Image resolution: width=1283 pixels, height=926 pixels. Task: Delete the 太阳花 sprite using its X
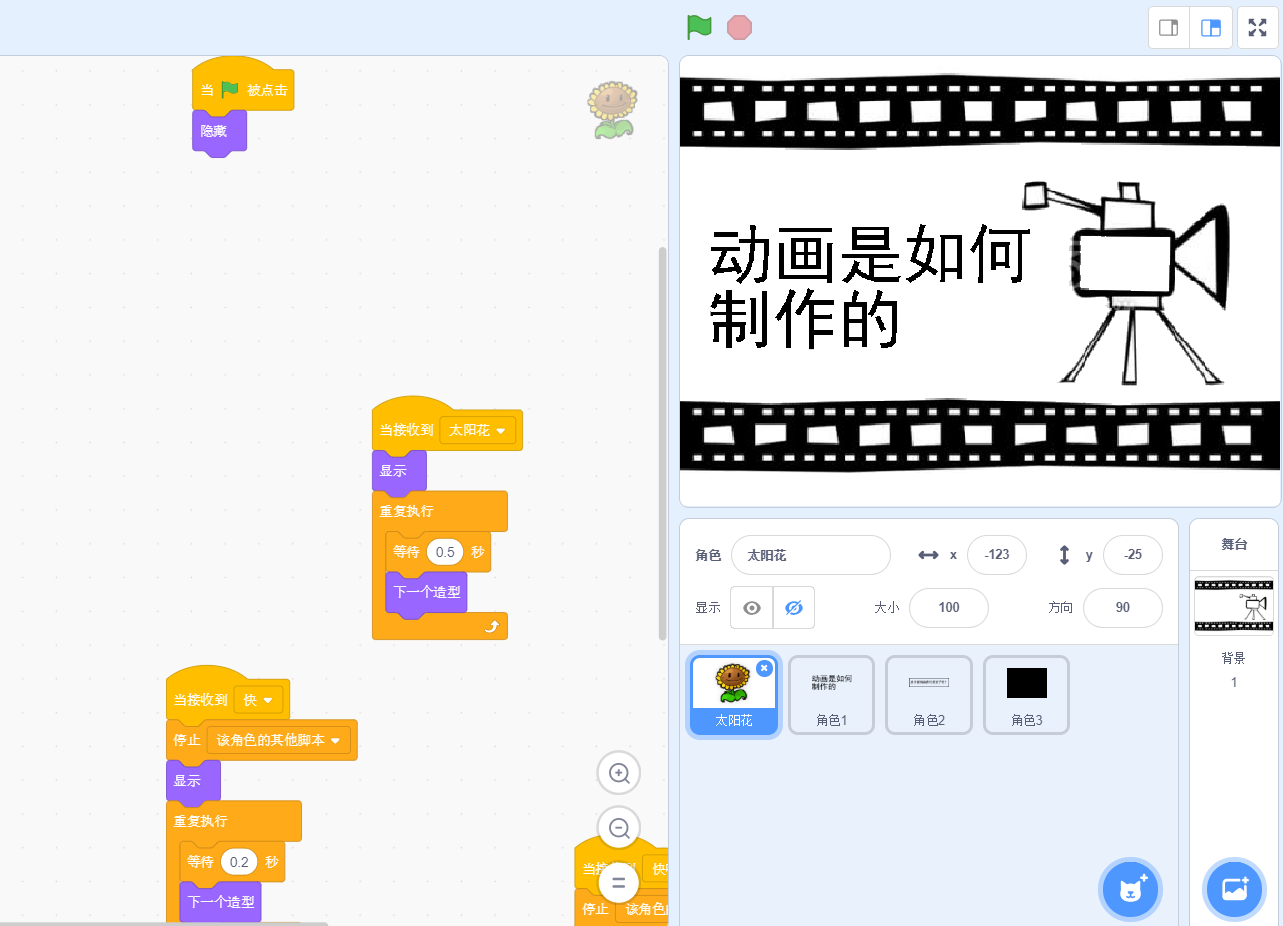tap(764, 668)
